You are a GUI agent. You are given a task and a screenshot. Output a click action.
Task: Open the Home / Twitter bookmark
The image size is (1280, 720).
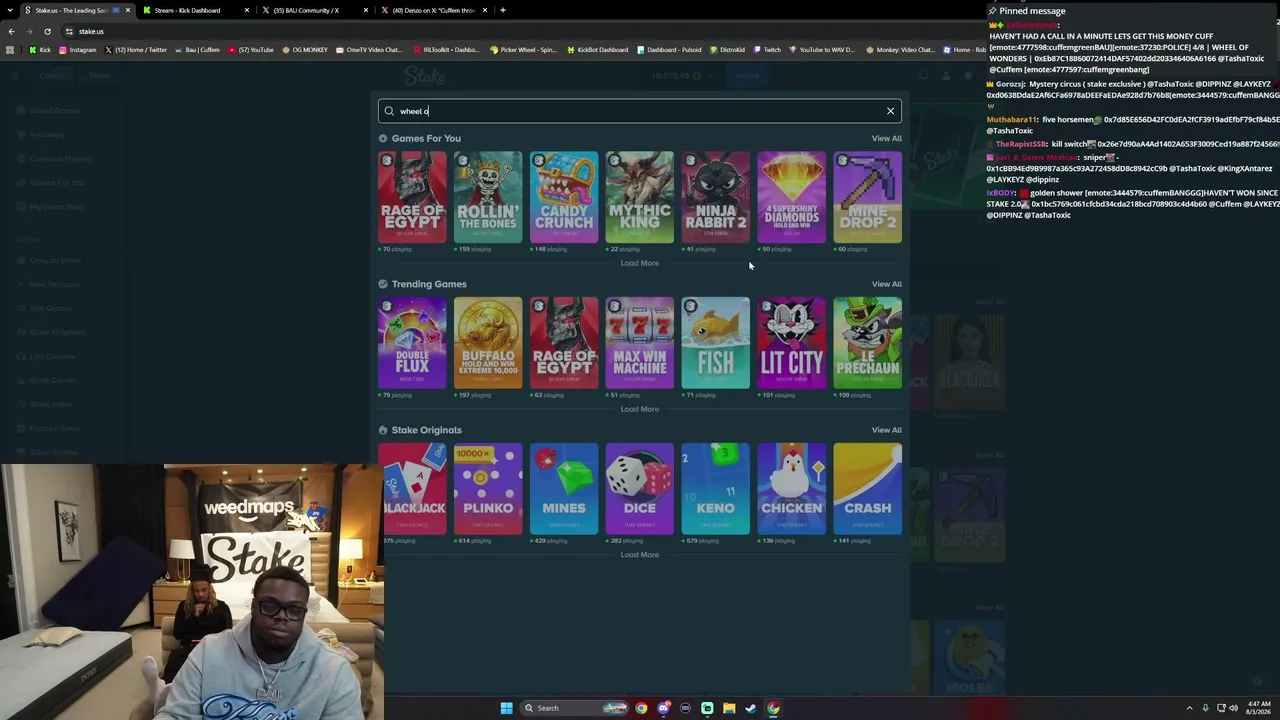pos(136,49)
